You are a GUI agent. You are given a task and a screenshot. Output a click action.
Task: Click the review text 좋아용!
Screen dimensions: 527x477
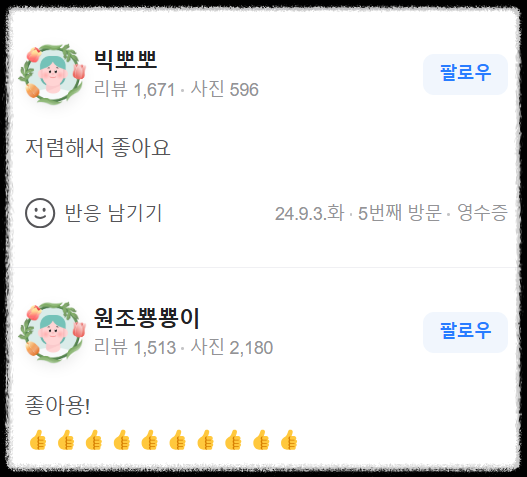pyautogui.click(x=57, y=405)
